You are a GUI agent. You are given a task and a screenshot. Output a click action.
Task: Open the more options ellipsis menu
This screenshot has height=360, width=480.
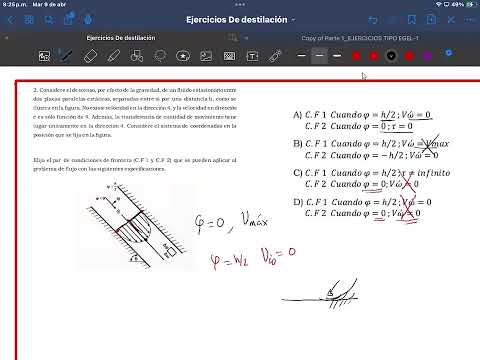point(470,20)
